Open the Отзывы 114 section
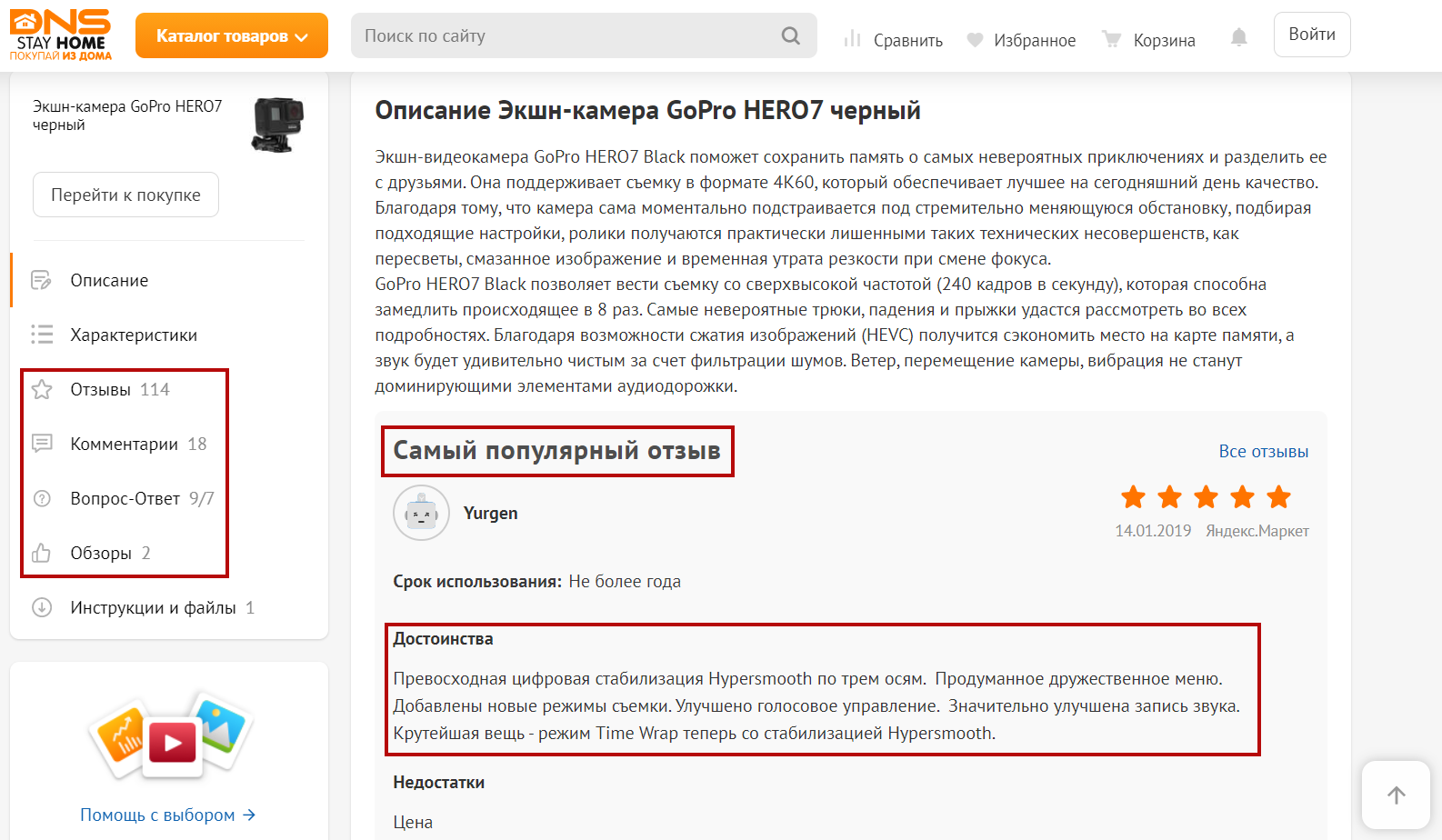Screen dimensions: 1442x840 point(120,389)
